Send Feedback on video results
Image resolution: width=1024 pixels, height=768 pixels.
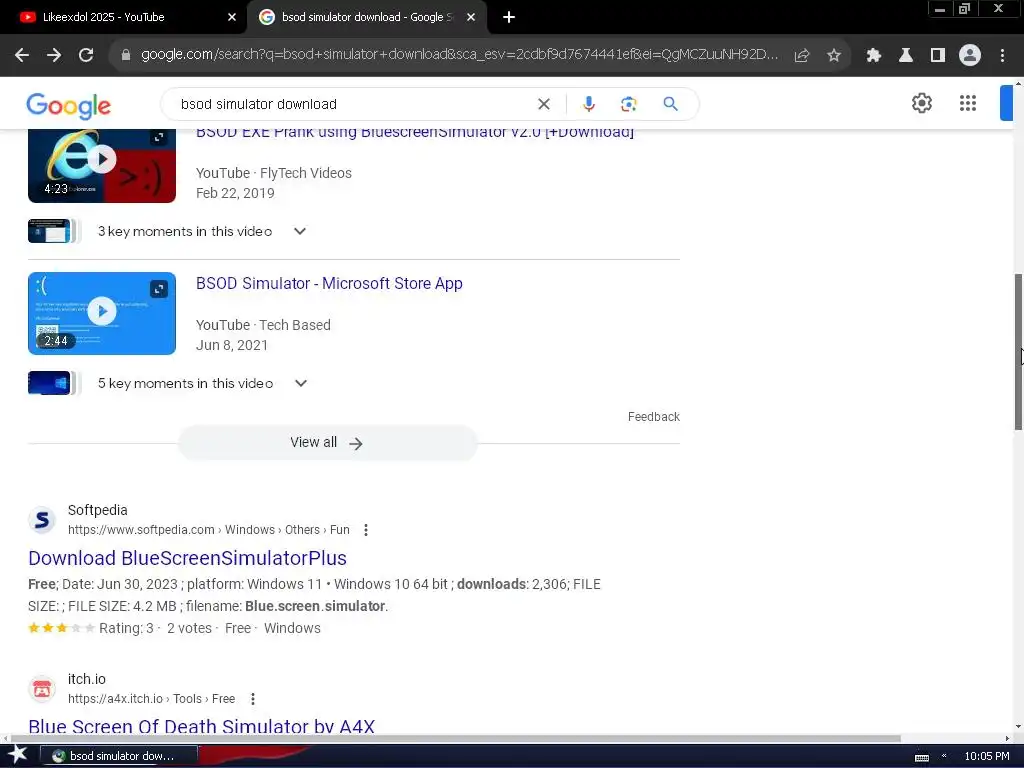pos(654,417)
